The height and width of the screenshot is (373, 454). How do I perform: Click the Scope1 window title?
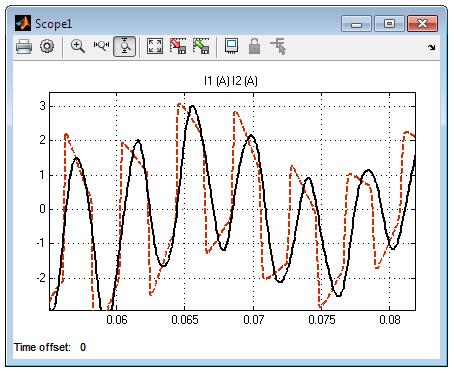coord(53,24)
